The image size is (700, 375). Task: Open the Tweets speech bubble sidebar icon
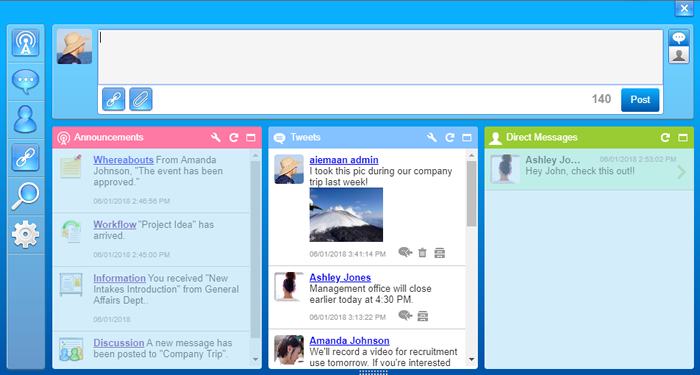[25, 81]
